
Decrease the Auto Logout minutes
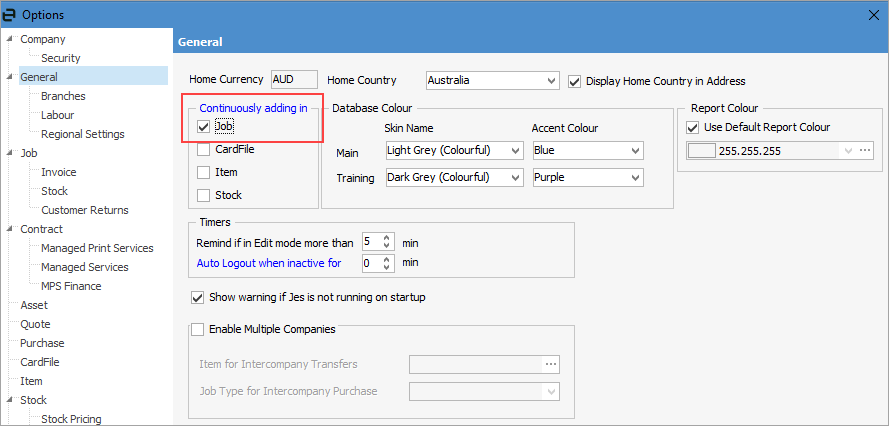(388, 267)
